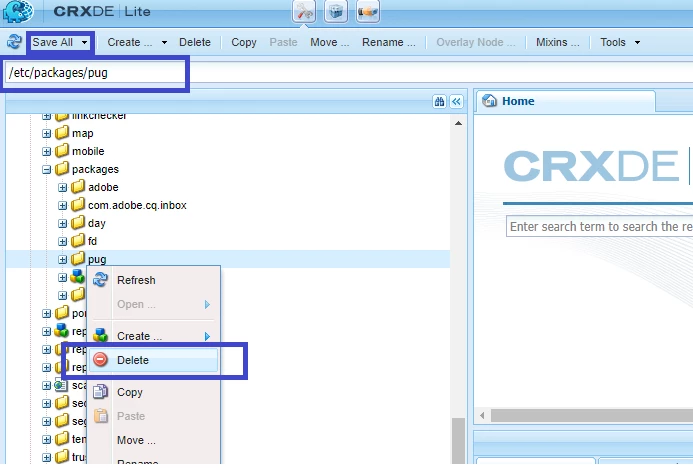
Task: Click the Home tab house icon
Action: coord(489,101)
